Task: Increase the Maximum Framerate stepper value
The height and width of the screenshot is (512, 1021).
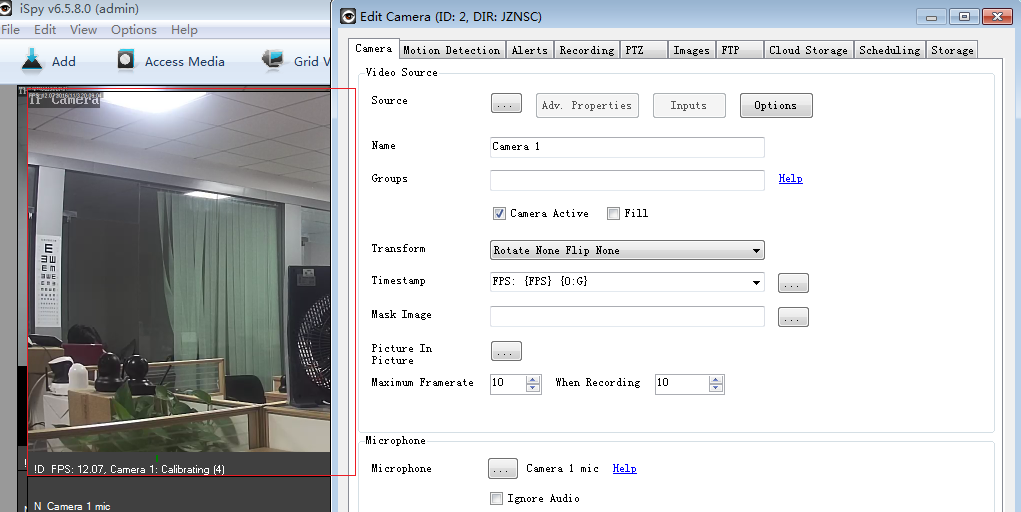Action: pos(533,379)
